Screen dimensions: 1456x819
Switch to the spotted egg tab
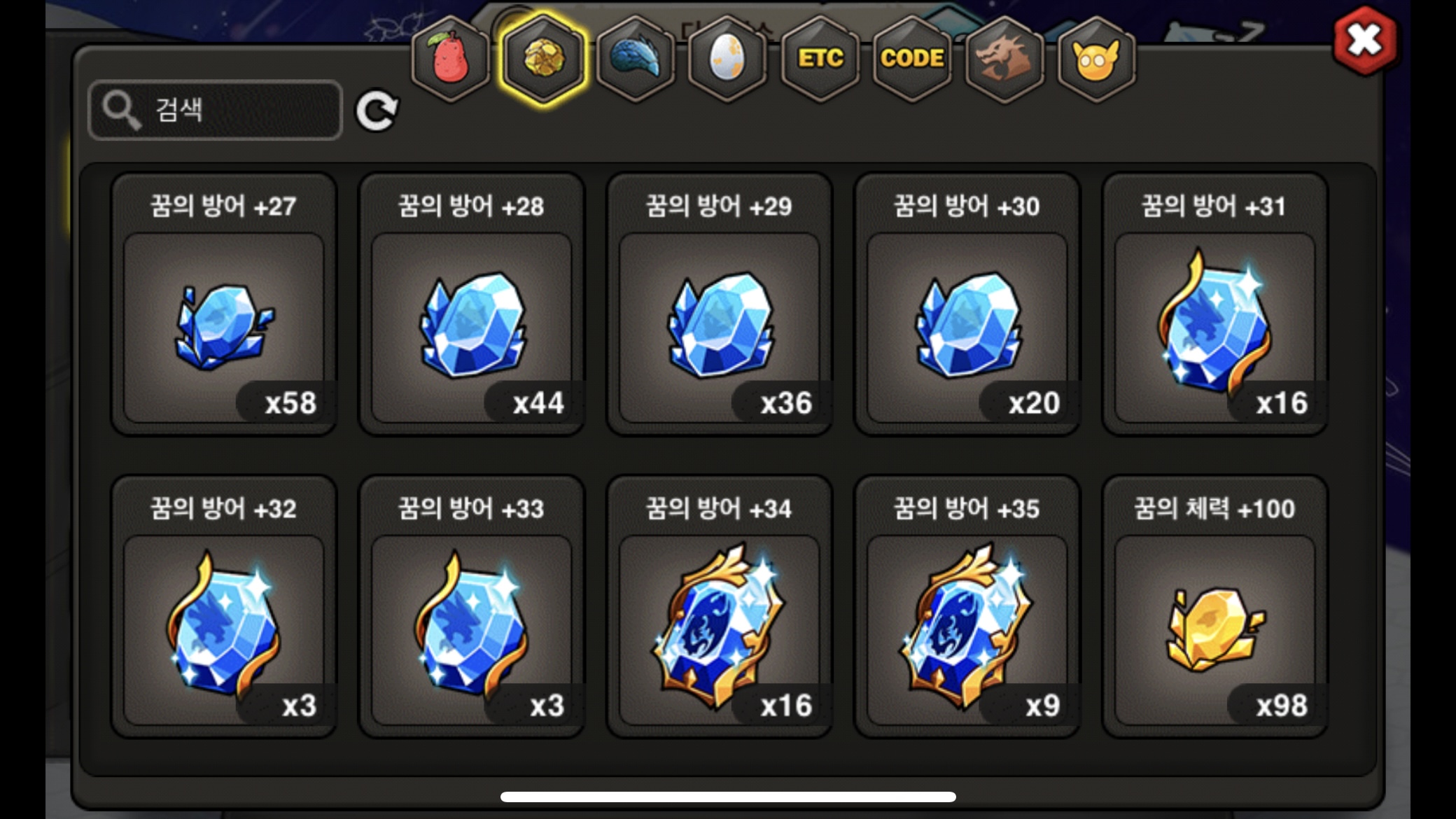point(727,59)
